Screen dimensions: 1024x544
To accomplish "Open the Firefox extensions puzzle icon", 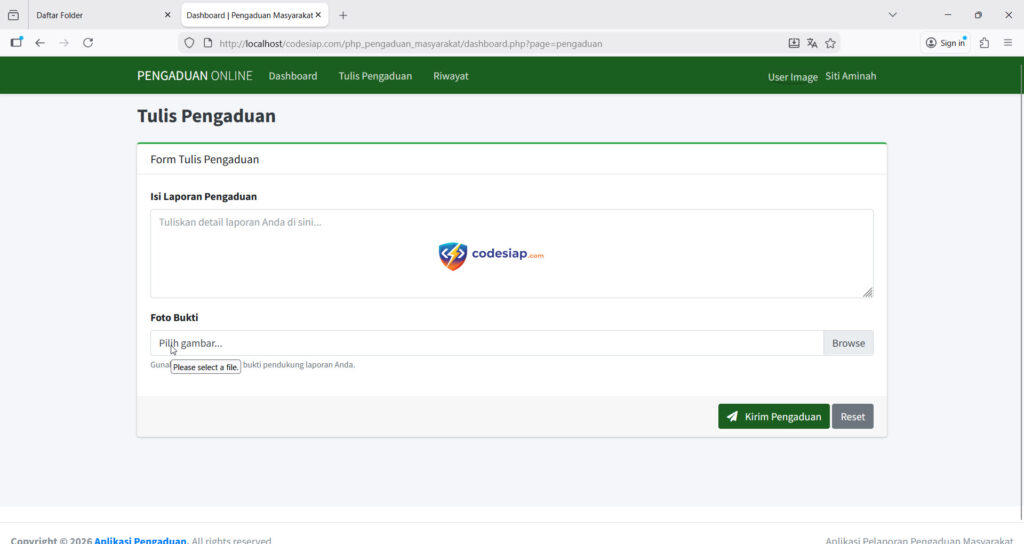I will click(x=984, y=43).
